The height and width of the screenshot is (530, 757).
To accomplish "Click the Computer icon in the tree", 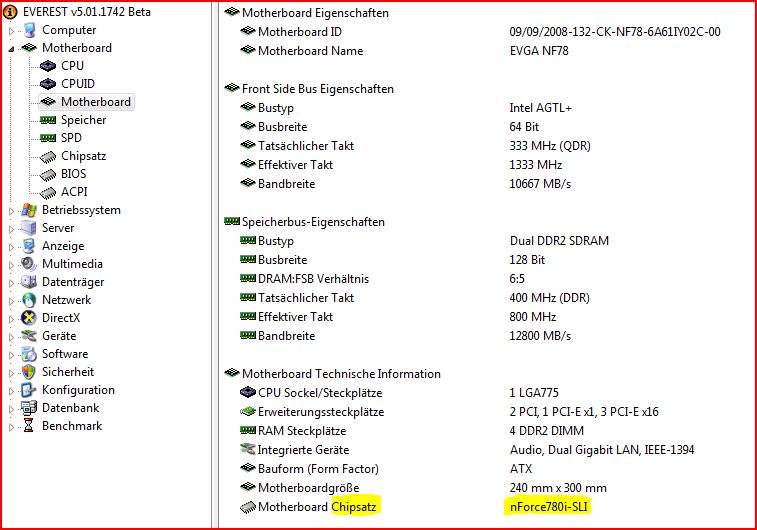I will [29, 30].
